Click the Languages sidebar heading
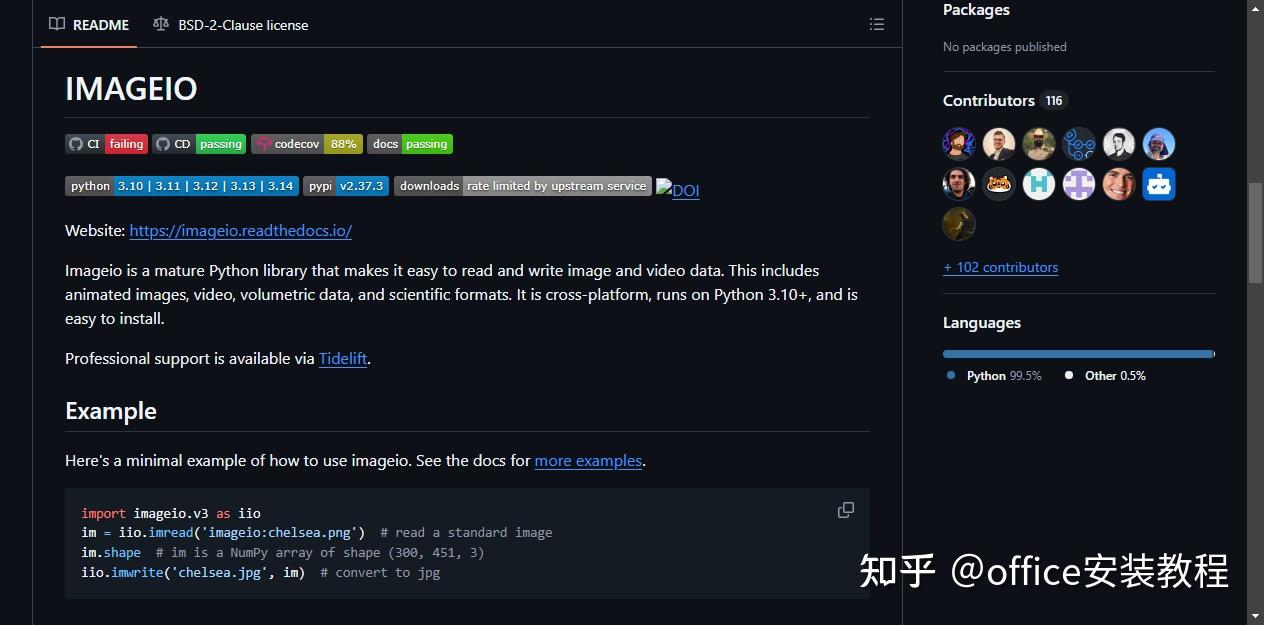This screenshot has height=625, width=1264. [x=982, y=323]
